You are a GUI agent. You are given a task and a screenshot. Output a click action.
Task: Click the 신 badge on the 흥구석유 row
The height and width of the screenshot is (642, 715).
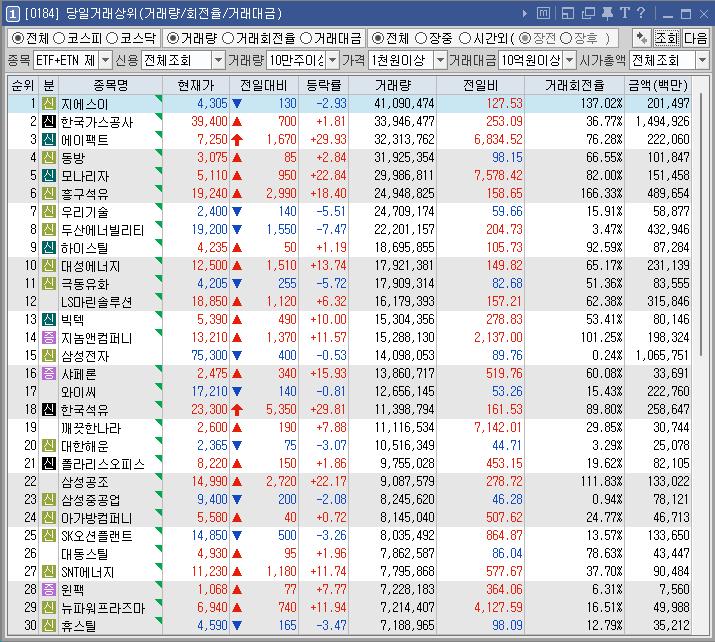pyautogui.click(x=49, y=193)
